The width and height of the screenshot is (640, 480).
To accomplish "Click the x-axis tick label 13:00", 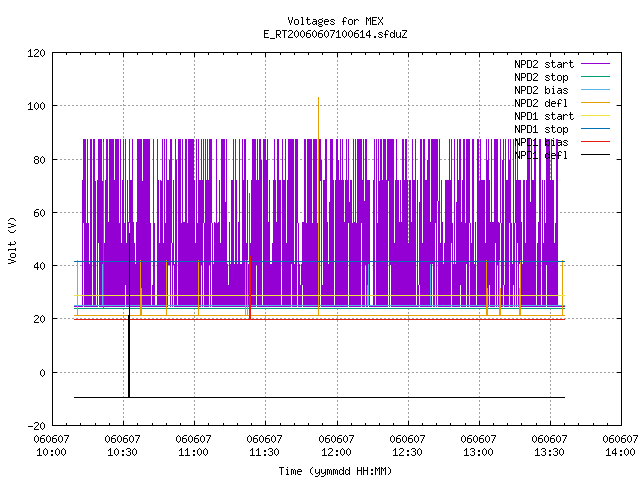I will (x=478, y=452).
